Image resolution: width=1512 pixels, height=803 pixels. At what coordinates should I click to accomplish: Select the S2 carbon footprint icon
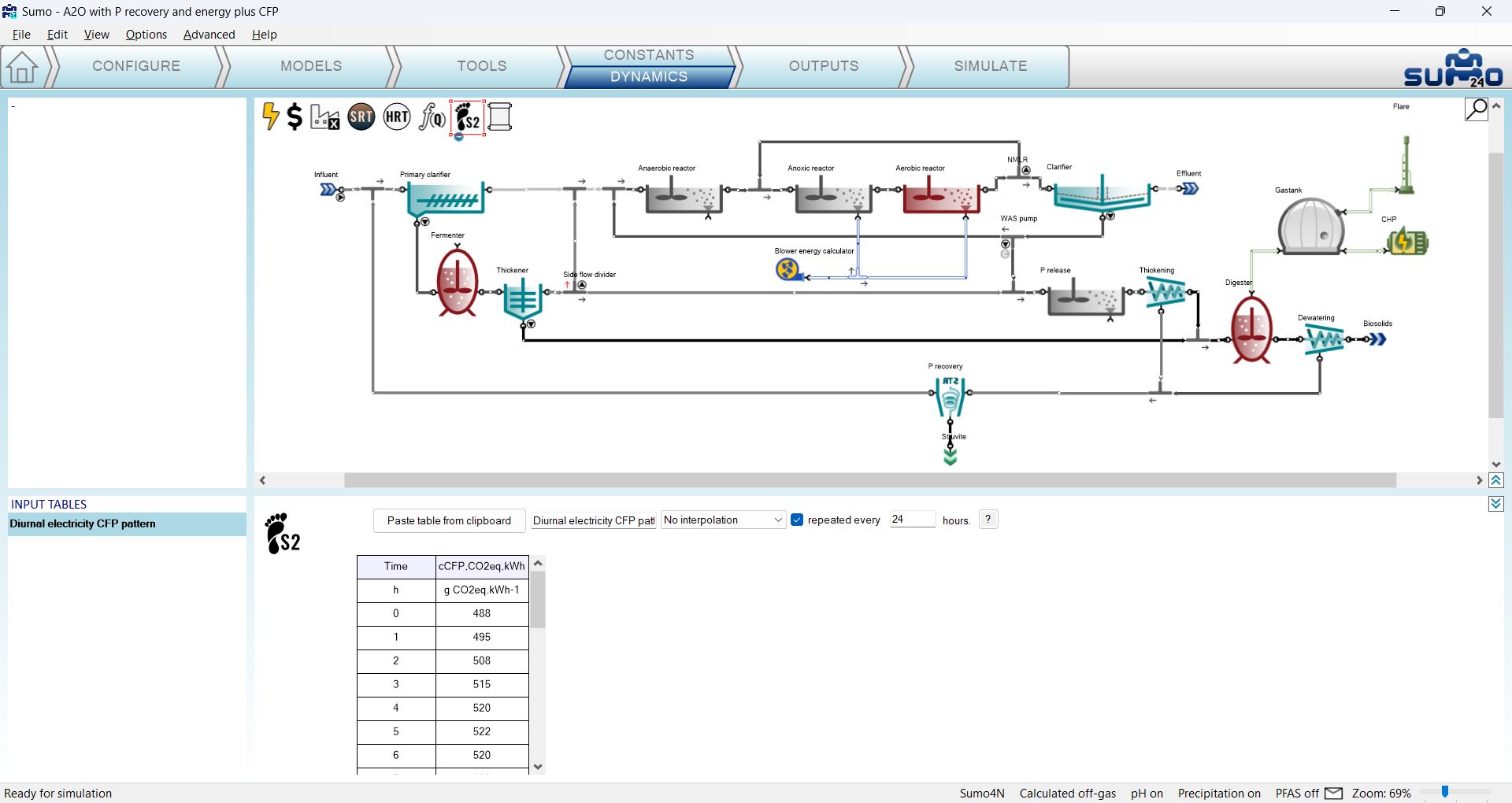[x=467, y=117]
